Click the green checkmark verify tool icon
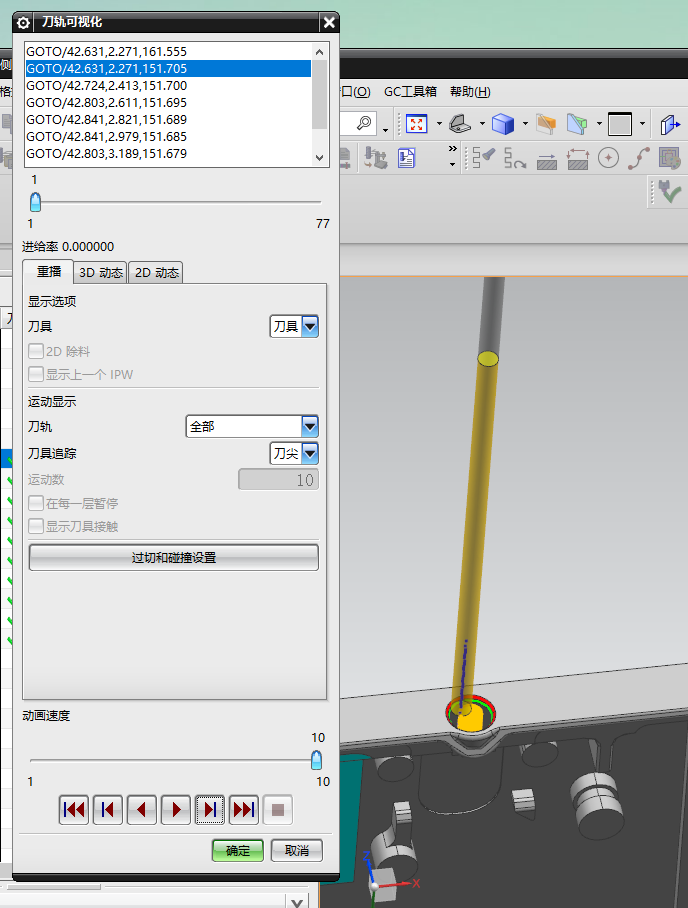 pyautogui.click(x=668, y=192)
